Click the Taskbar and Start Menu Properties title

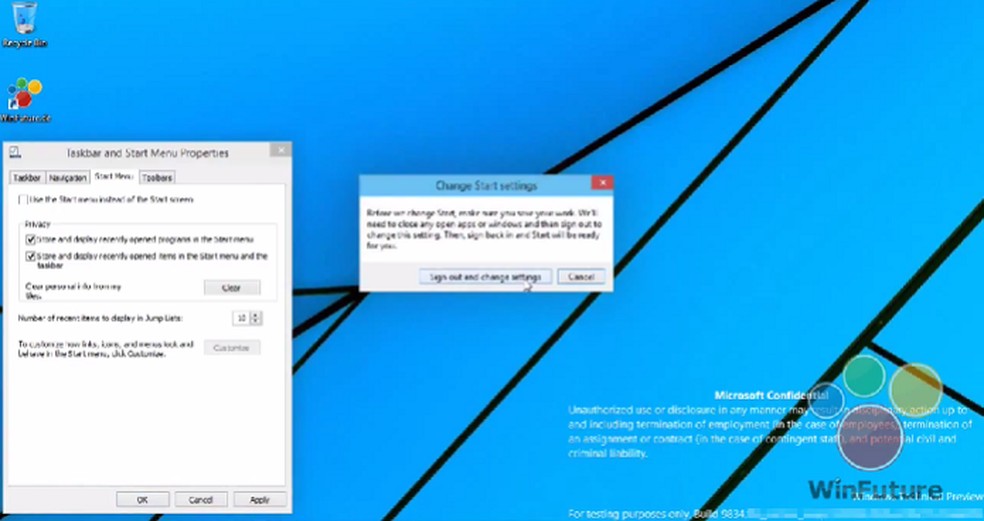[x=147, y=153]
